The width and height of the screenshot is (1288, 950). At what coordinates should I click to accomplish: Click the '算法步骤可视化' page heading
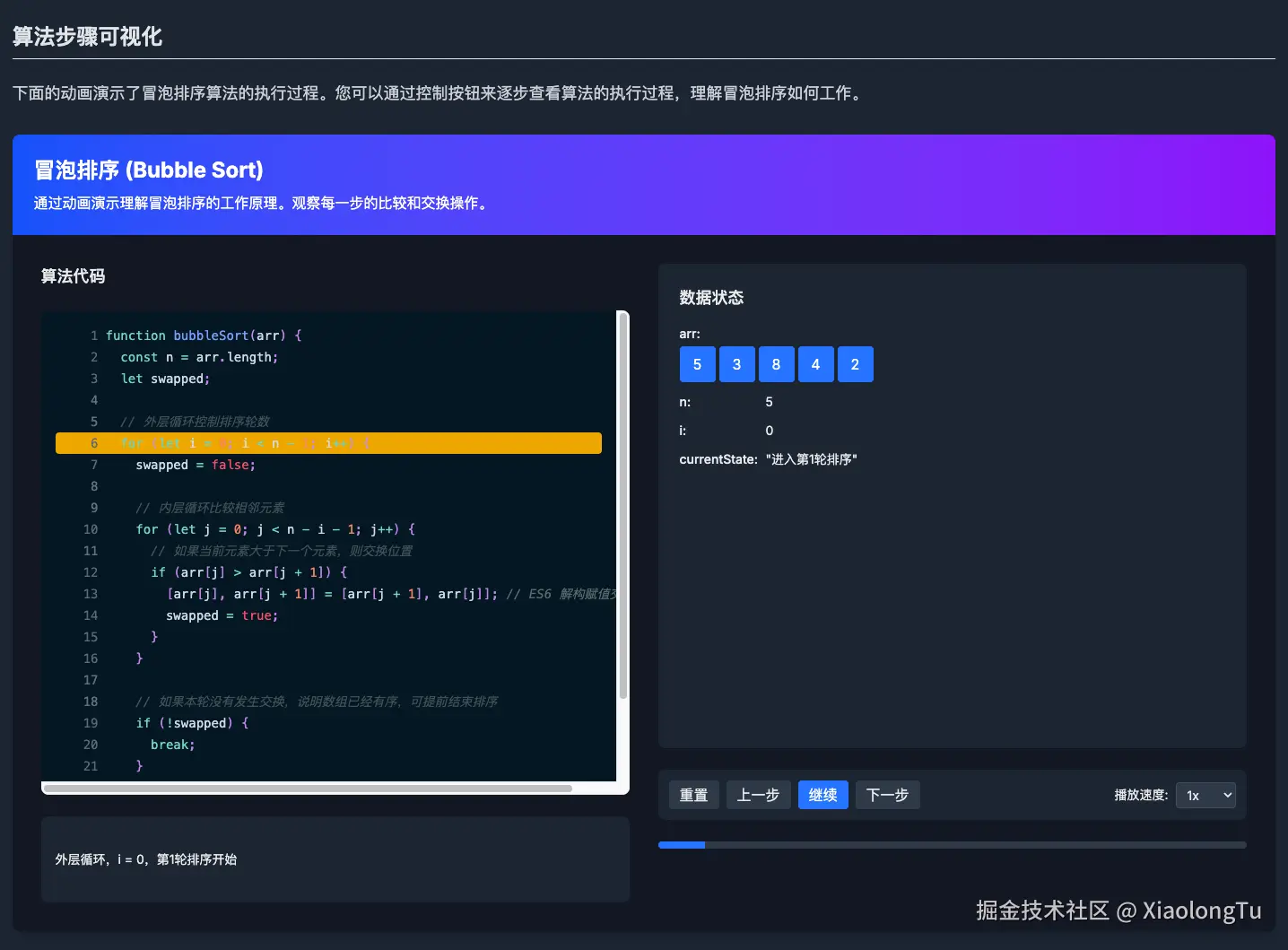click(x=87, y=37)
